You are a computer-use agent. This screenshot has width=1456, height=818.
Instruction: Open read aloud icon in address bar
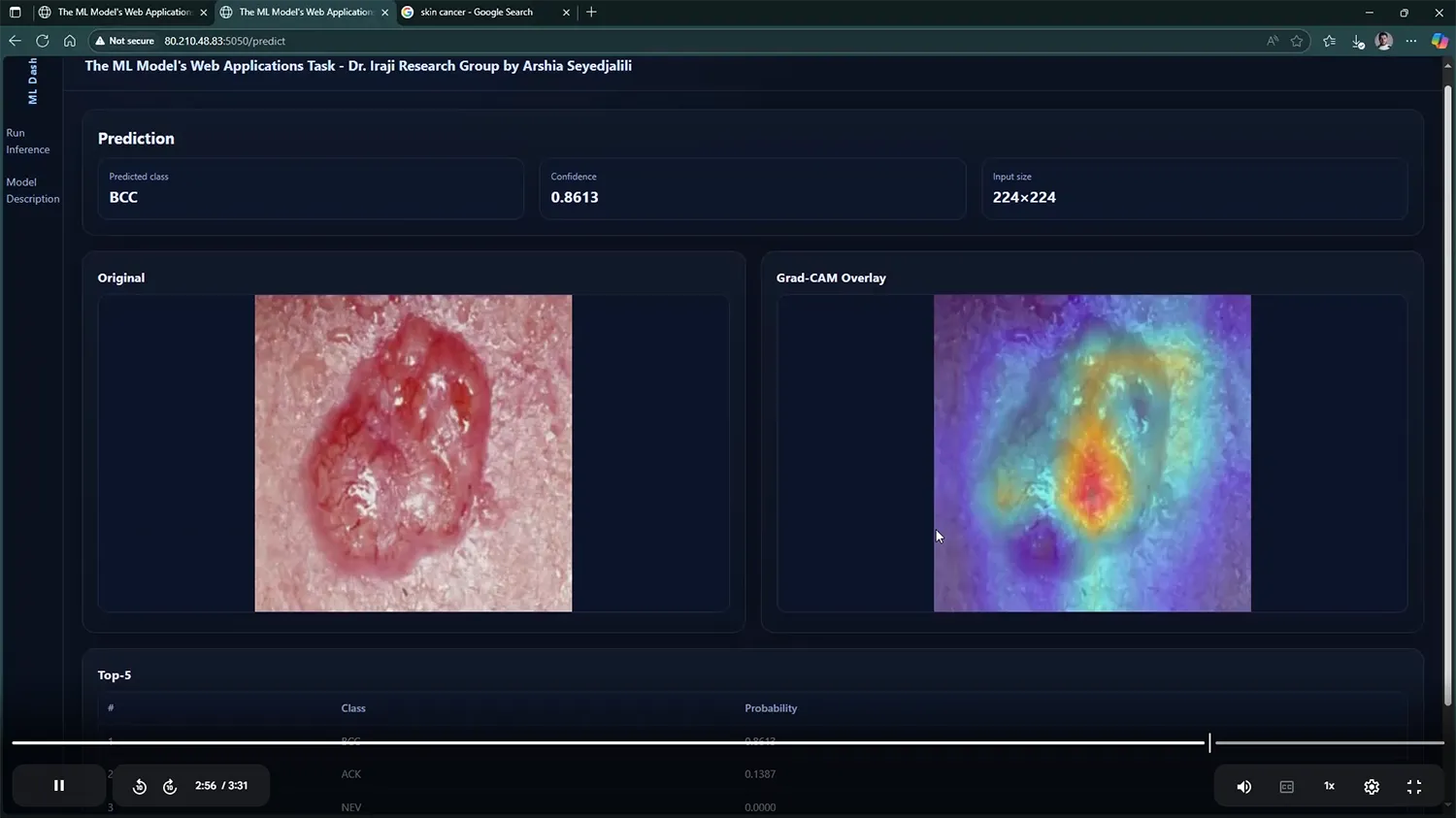point(1273,41)
